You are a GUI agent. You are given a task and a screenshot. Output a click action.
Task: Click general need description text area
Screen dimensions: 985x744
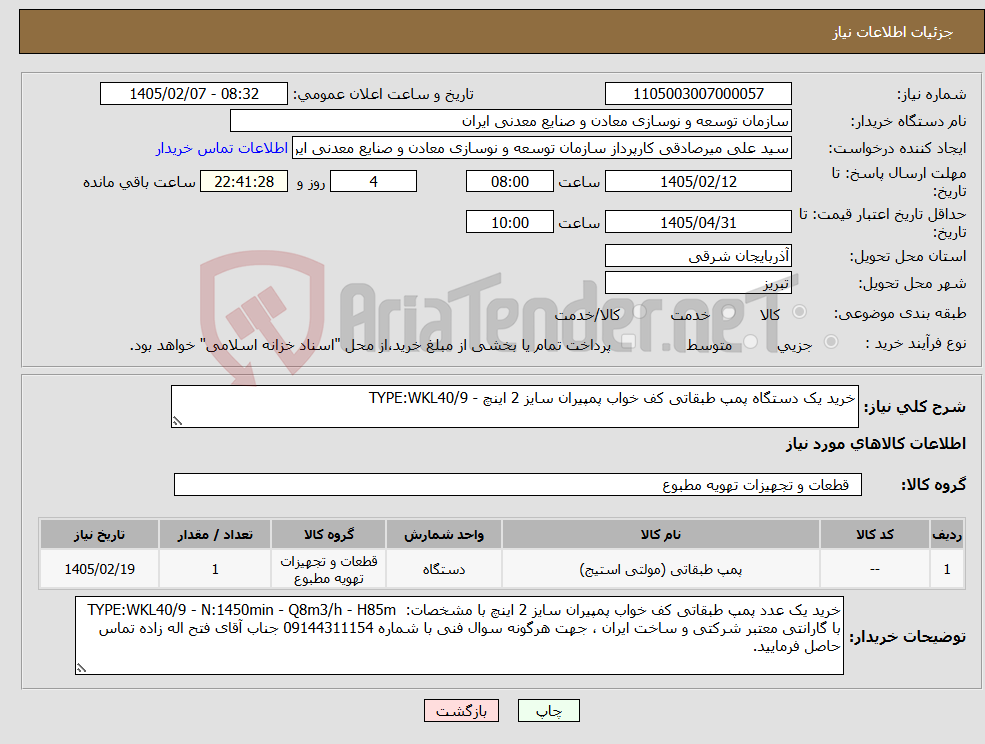coord(514,407)
